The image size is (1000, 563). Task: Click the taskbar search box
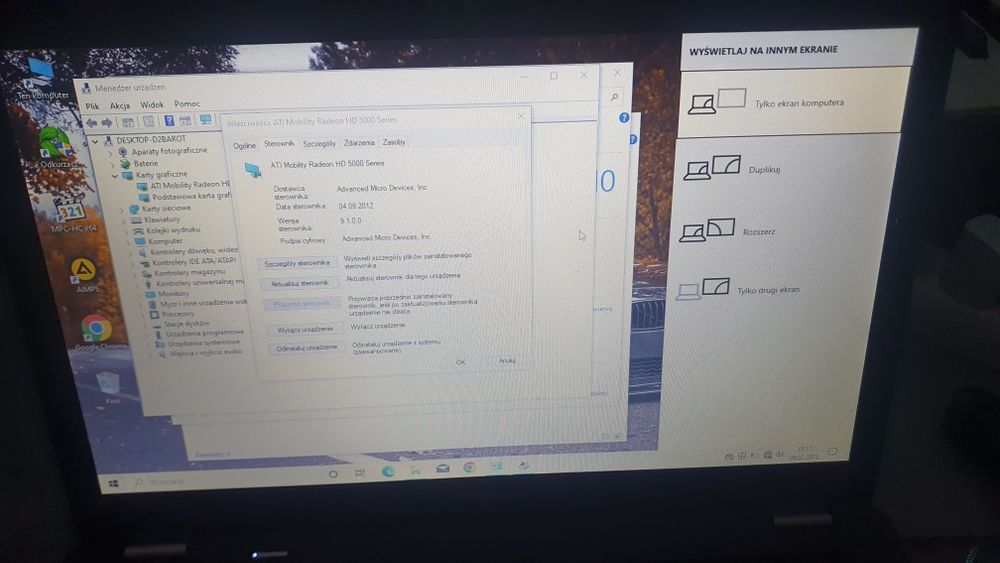[x=223, y=479]
